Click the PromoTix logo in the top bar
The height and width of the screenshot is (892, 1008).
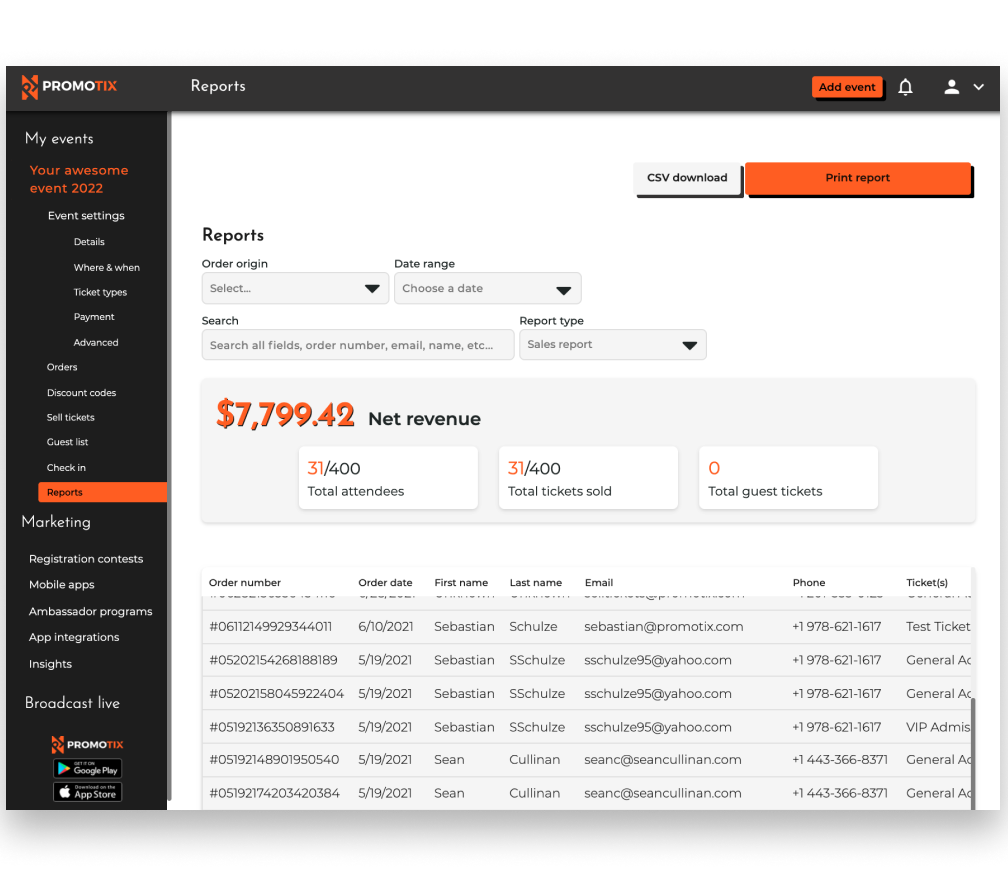click(x=68, y=87)
